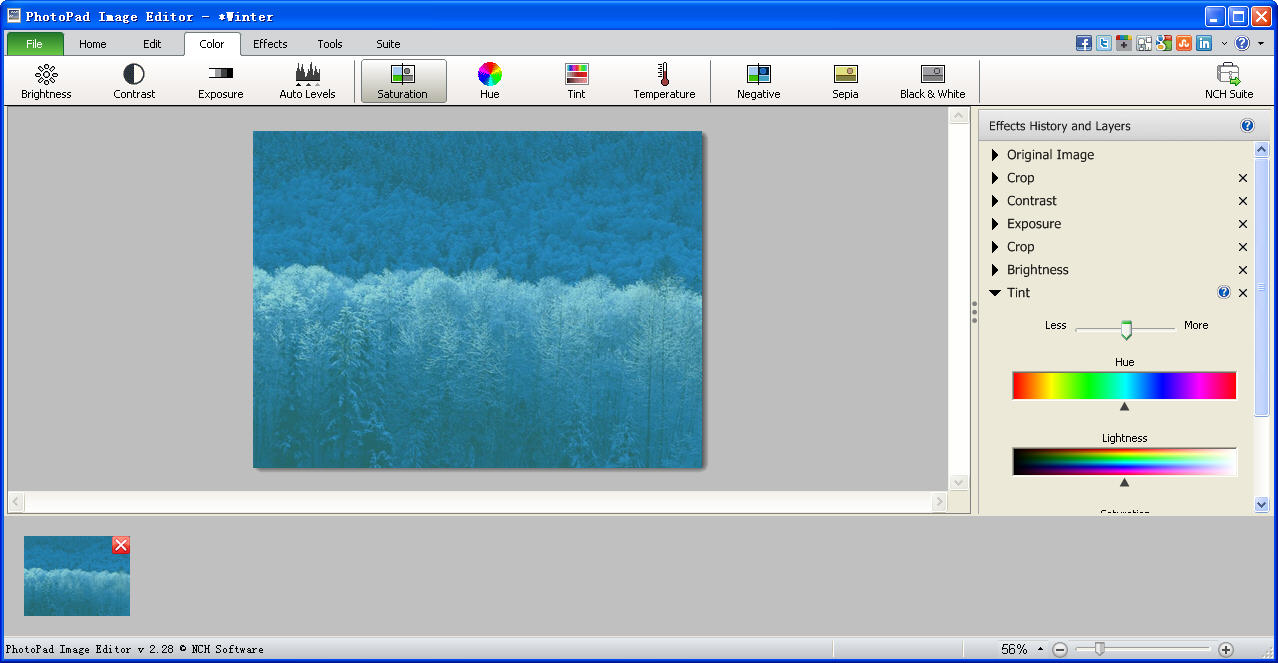Delete the Contrast layer
The image size is (1278, 663).
(x=1243, y=201)
